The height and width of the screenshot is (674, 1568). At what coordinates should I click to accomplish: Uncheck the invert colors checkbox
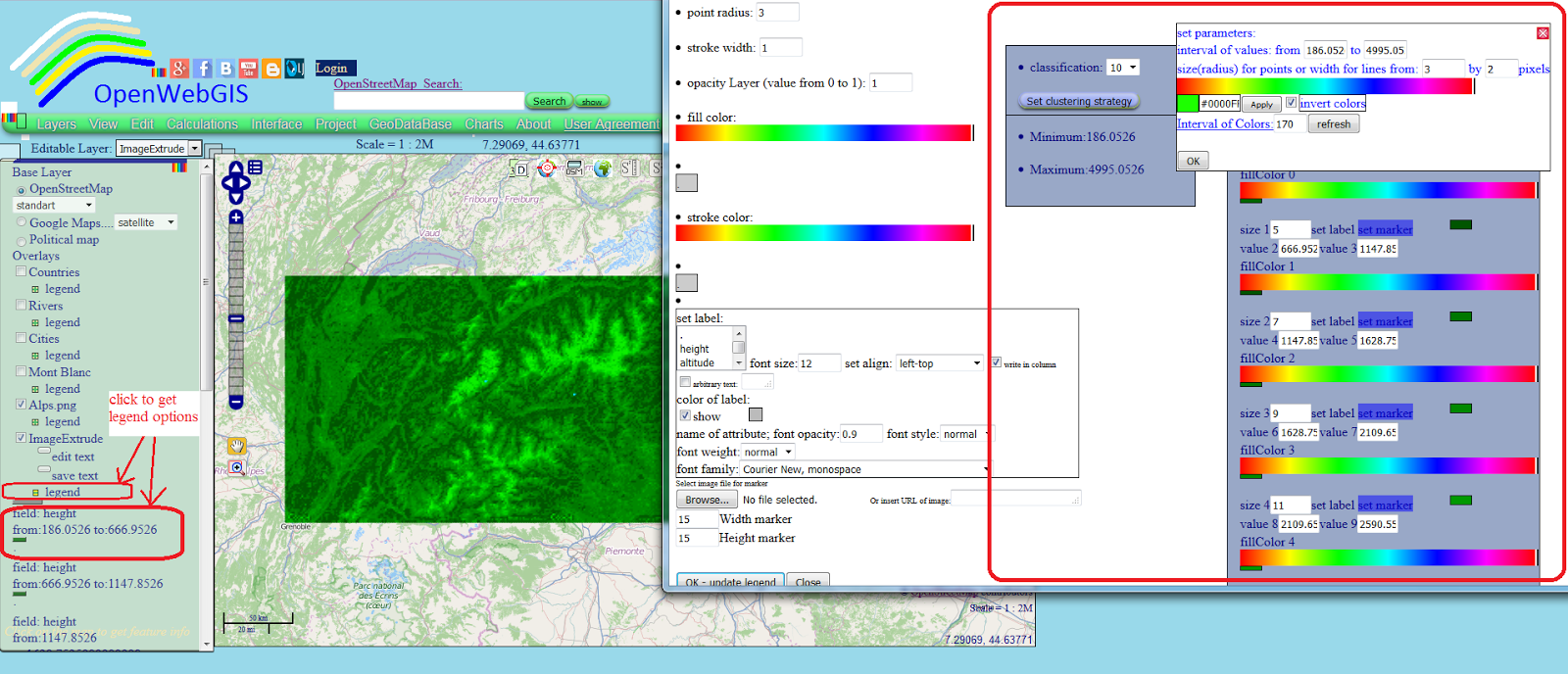[1291, 102]
